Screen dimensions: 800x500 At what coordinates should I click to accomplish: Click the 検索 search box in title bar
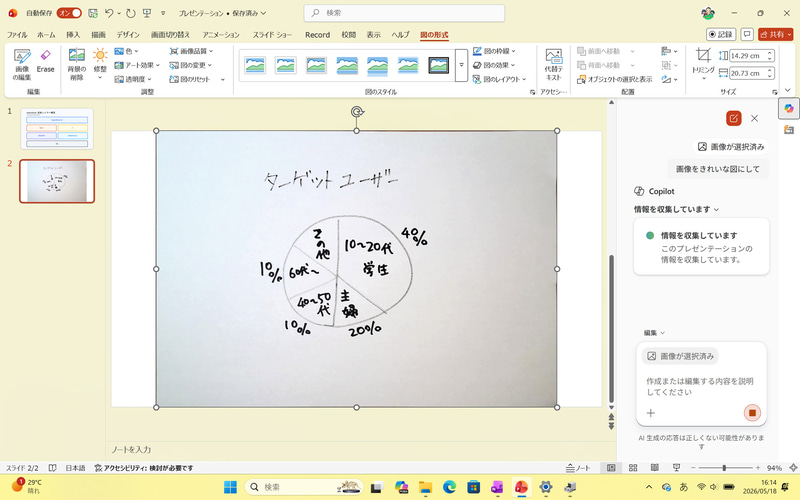(404, 13)
